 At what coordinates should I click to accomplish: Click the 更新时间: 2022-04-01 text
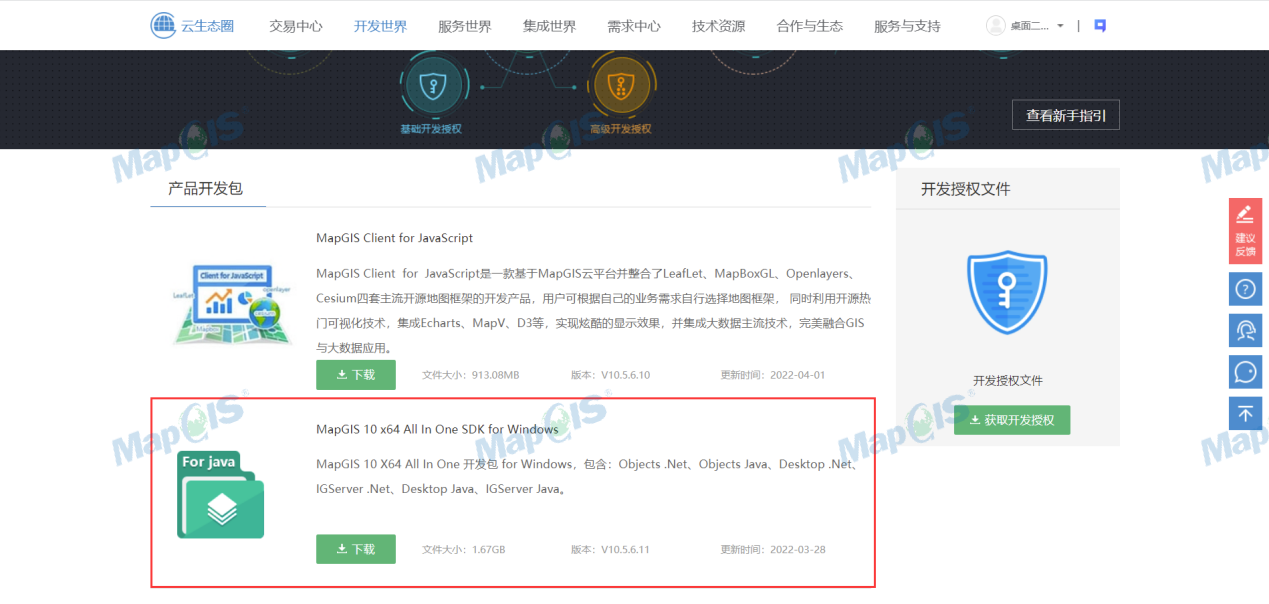click(773, 375)
